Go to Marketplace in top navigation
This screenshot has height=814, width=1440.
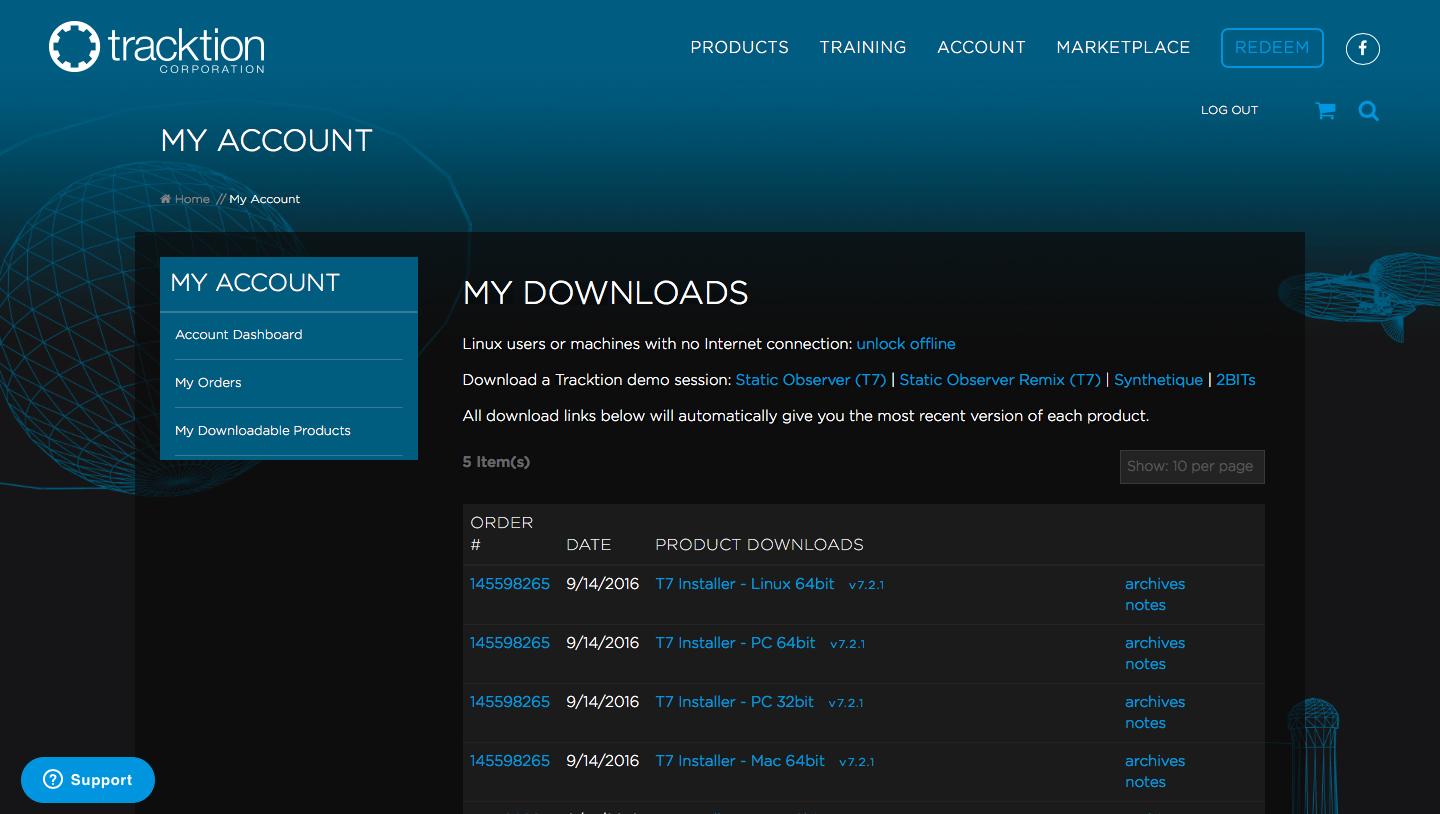tap(1122, 47)
